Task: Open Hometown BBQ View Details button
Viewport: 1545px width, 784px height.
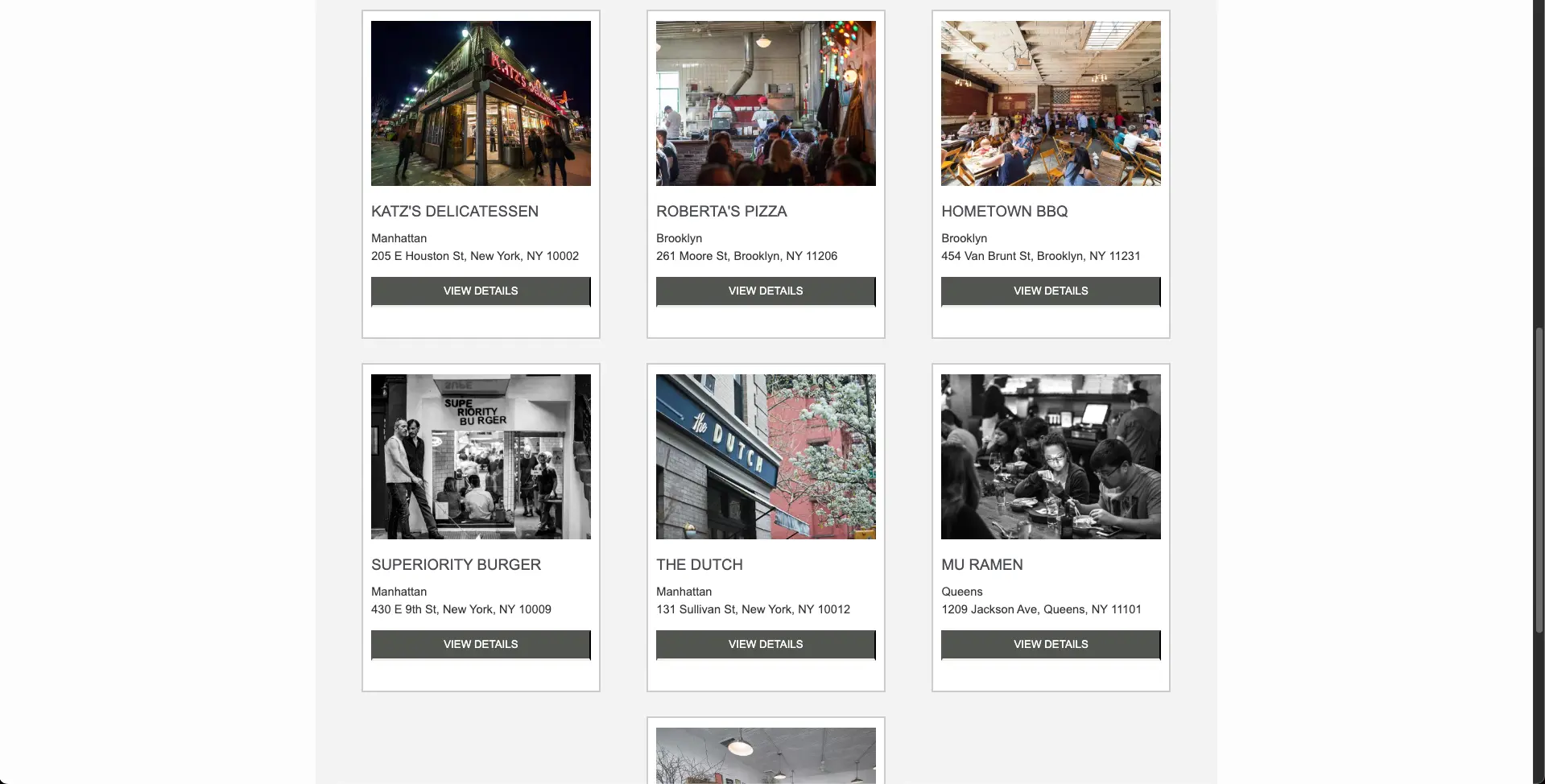Action: coord(1051,291)
